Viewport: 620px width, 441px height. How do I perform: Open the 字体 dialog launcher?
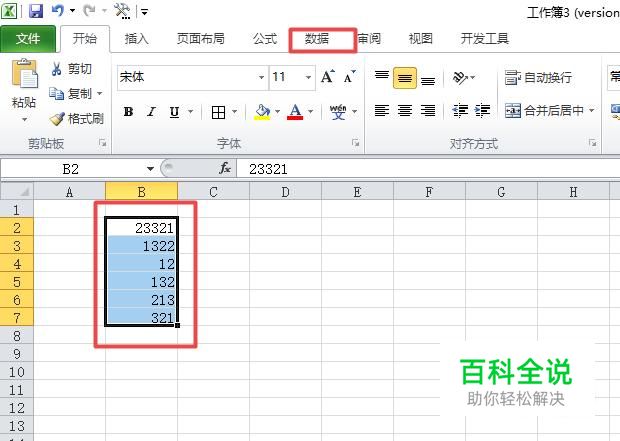[x=355, y=143]
